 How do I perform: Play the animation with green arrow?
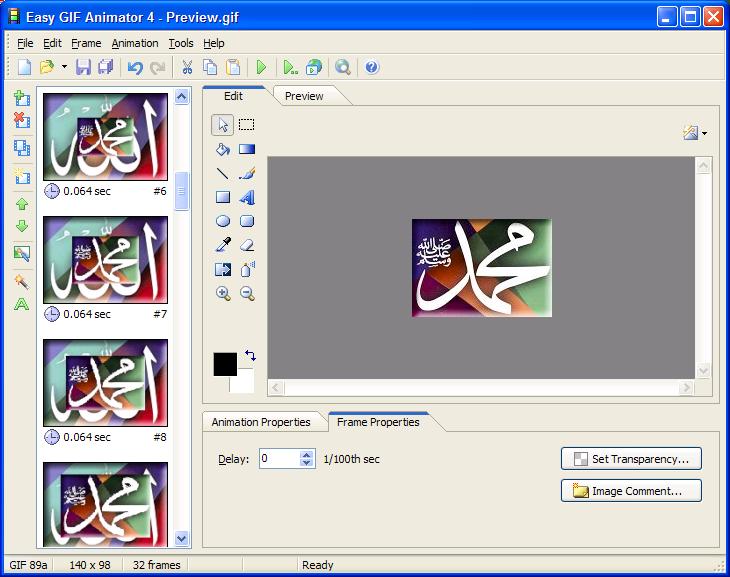262,68
